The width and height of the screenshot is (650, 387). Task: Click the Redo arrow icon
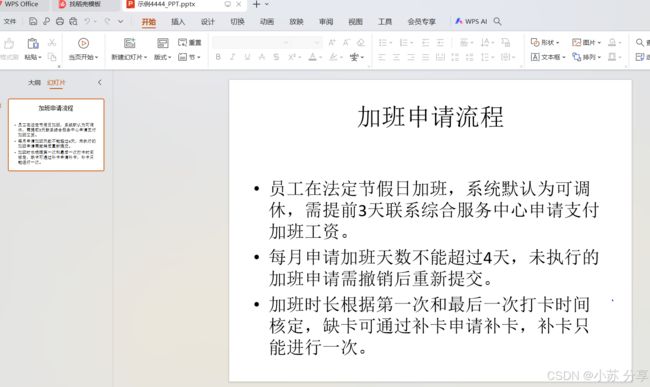click(x=107, y=21)
